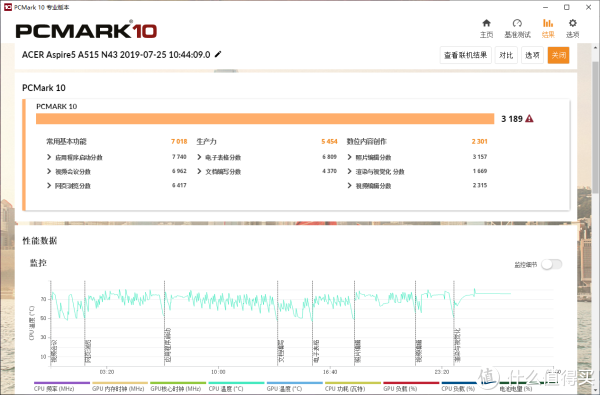Expand the 渲染与视觉化分数 row
The image size is (600, 395).
click(376, 171)
